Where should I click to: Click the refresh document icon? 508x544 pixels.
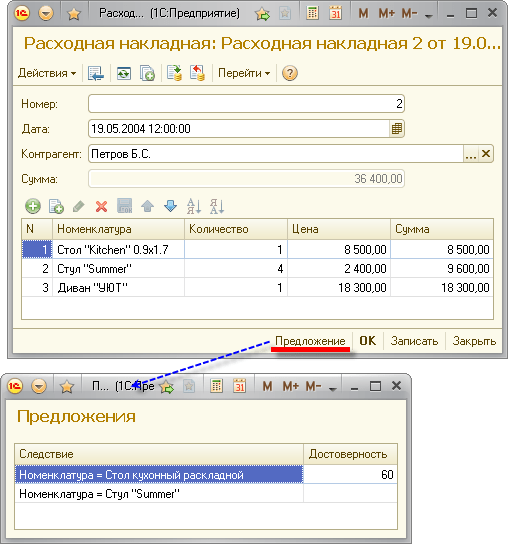point(124,73)
